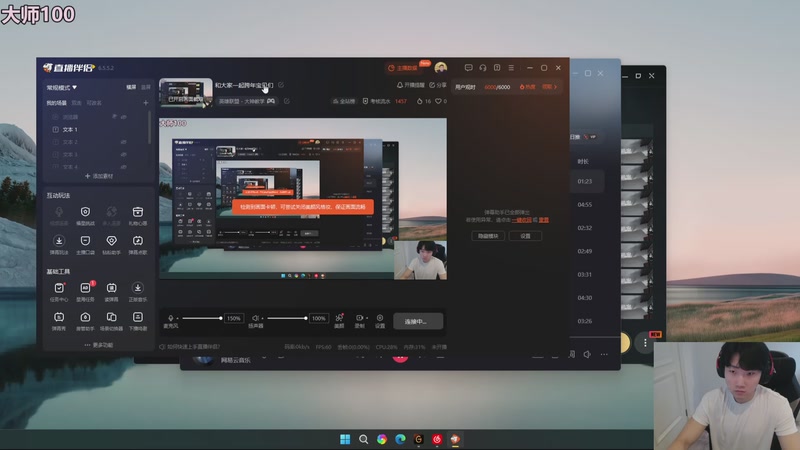
Task: Click 添加素材 add source button
Action: pyautogui.click(x=99, y=176)
